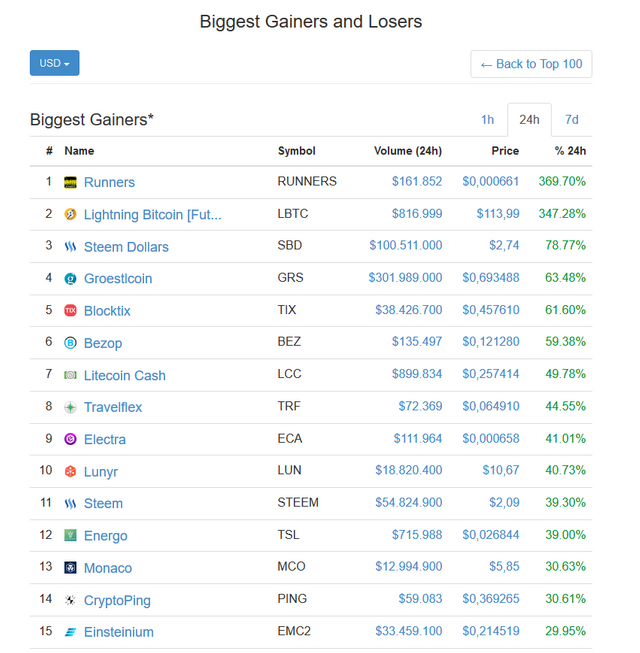Image resolution: width=640 pixels, height=653 pixels.
Task: Click the Symbol column header
Action: click(296, 151)
